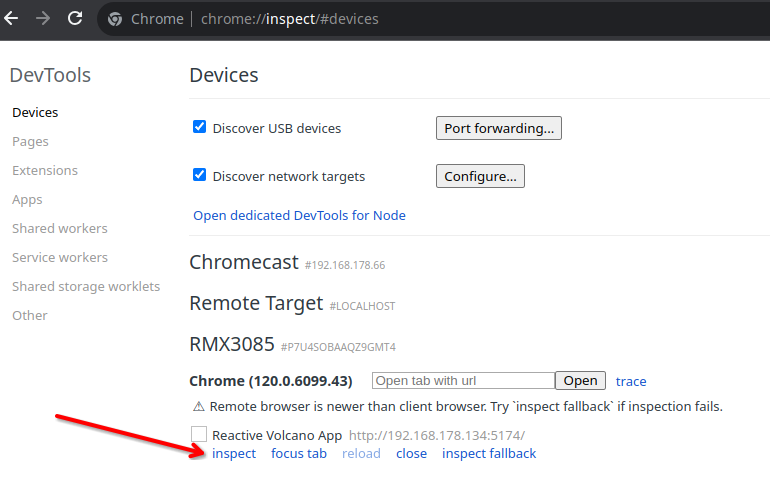Click the warning triangle icon beside remote browser message
770x477 pixels.
pyautogui.click(x=198, y=406)
